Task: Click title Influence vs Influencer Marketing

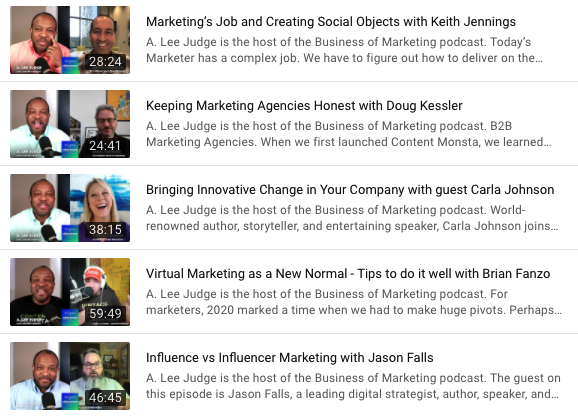Action: pyautogui.click(x=290, y=358)
